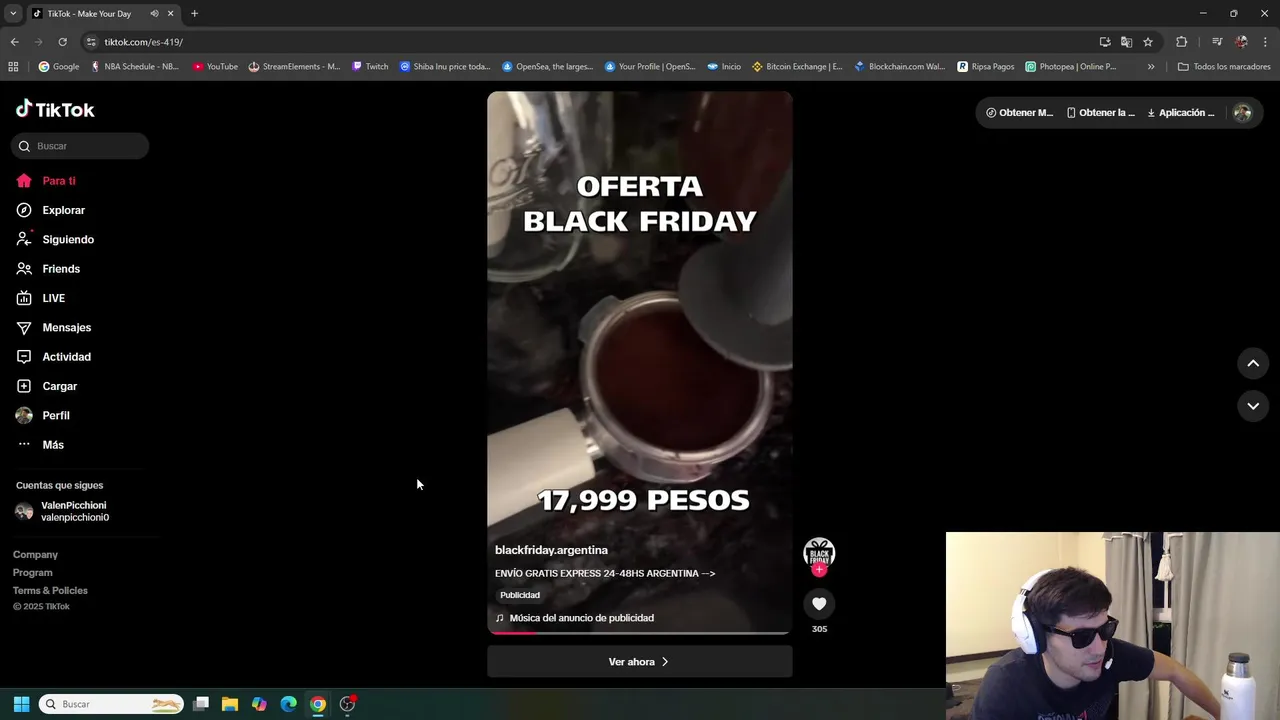The image size is (1280, 720).
Task: Mute the TikTok tab audio icon
Action: tap(154, 14)
